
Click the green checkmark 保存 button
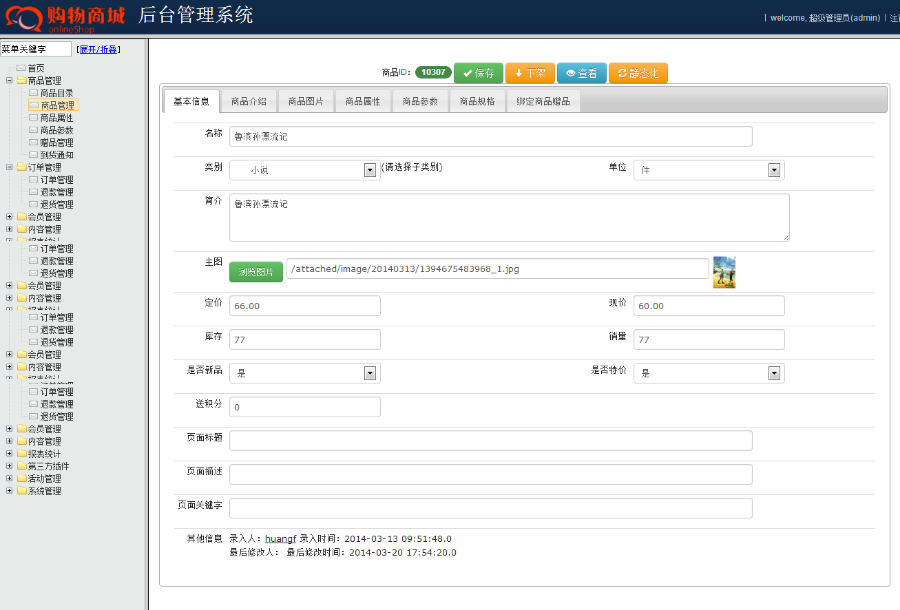point(478,73)
